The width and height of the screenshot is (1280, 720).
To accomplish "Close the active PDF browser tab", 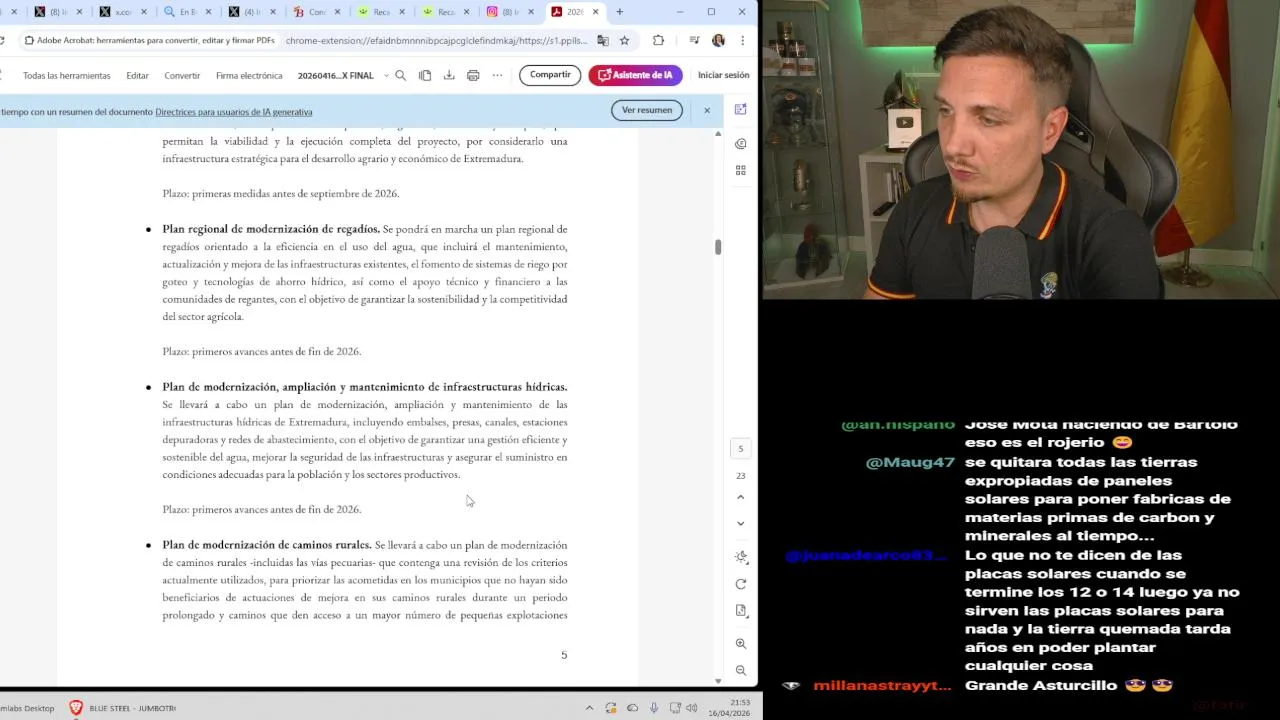I will click(595, 12).
